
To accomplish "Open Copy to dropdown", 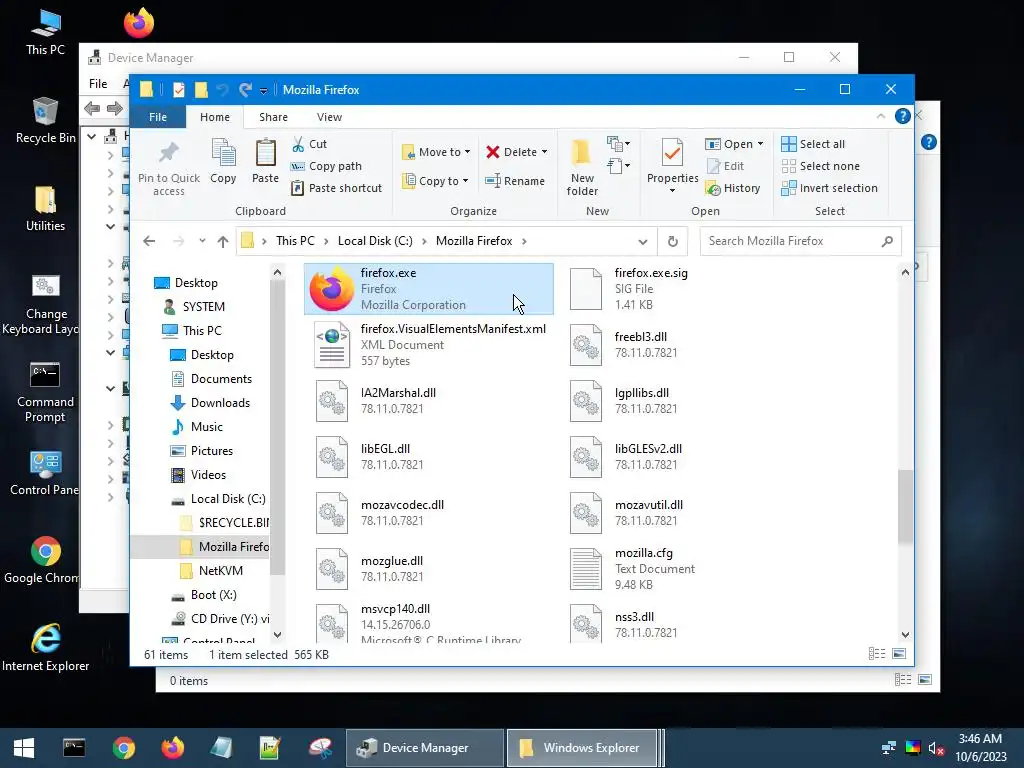I will 435,181.
